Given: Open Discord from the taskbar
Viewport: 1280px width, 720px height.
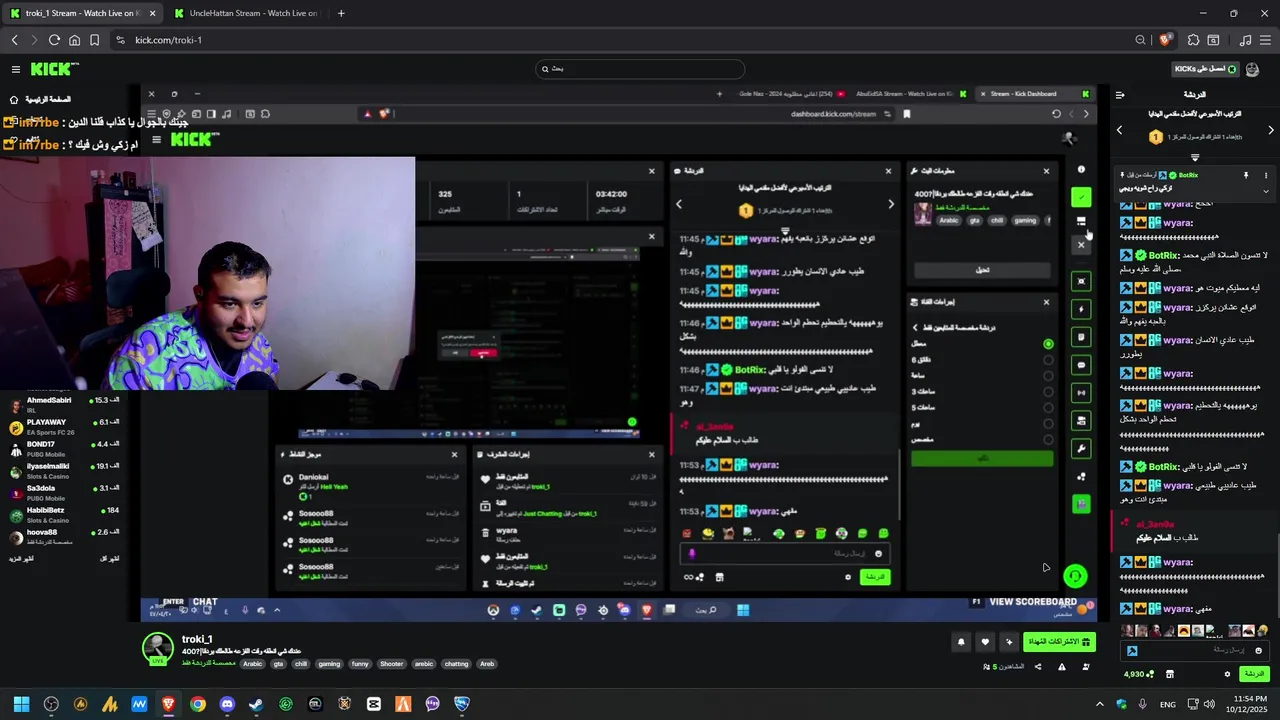Looking at the screenshot, I should pyautogui.click(x=227, y=704).
